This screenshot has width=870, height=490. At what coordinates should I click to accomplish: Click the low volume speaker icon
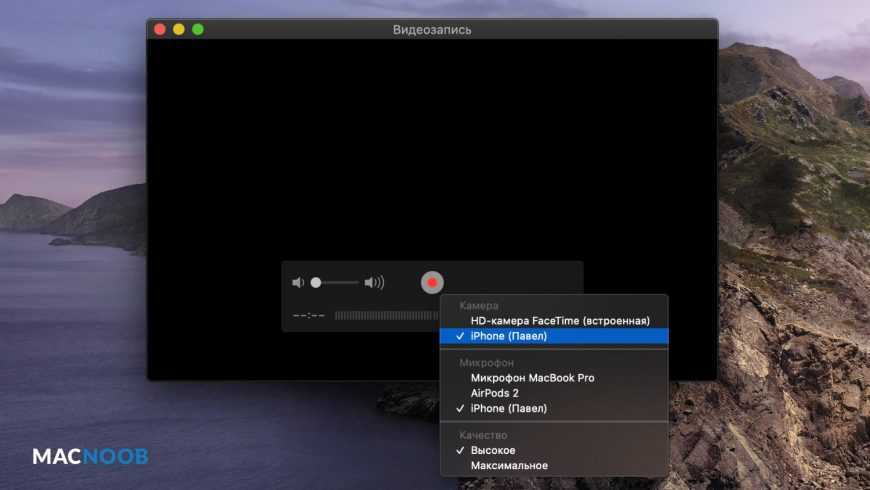tap(297, 283)
